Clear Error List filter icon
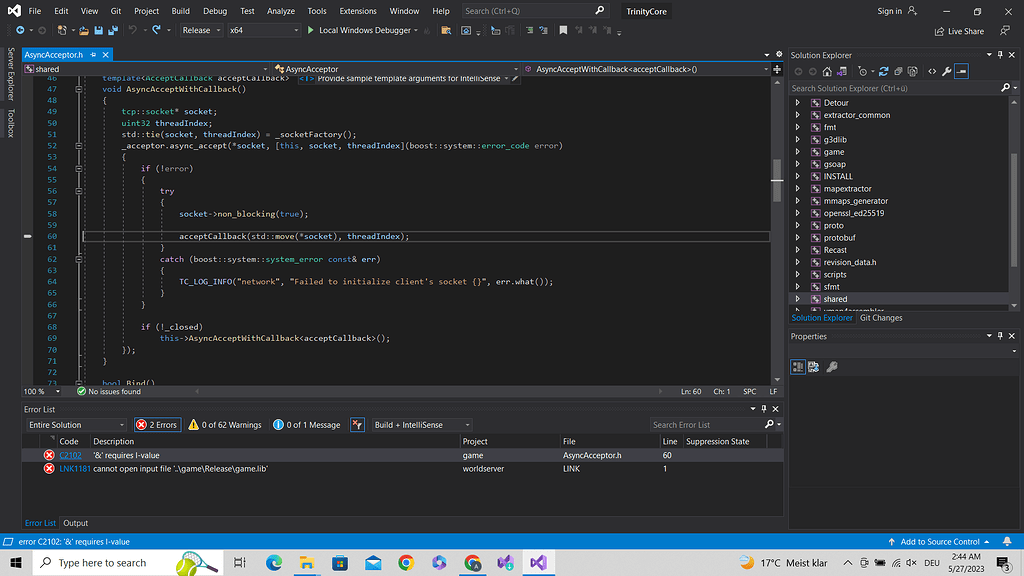Image resolution: width=1024 pixels, height=576 pixels. [x=357, y=424]
